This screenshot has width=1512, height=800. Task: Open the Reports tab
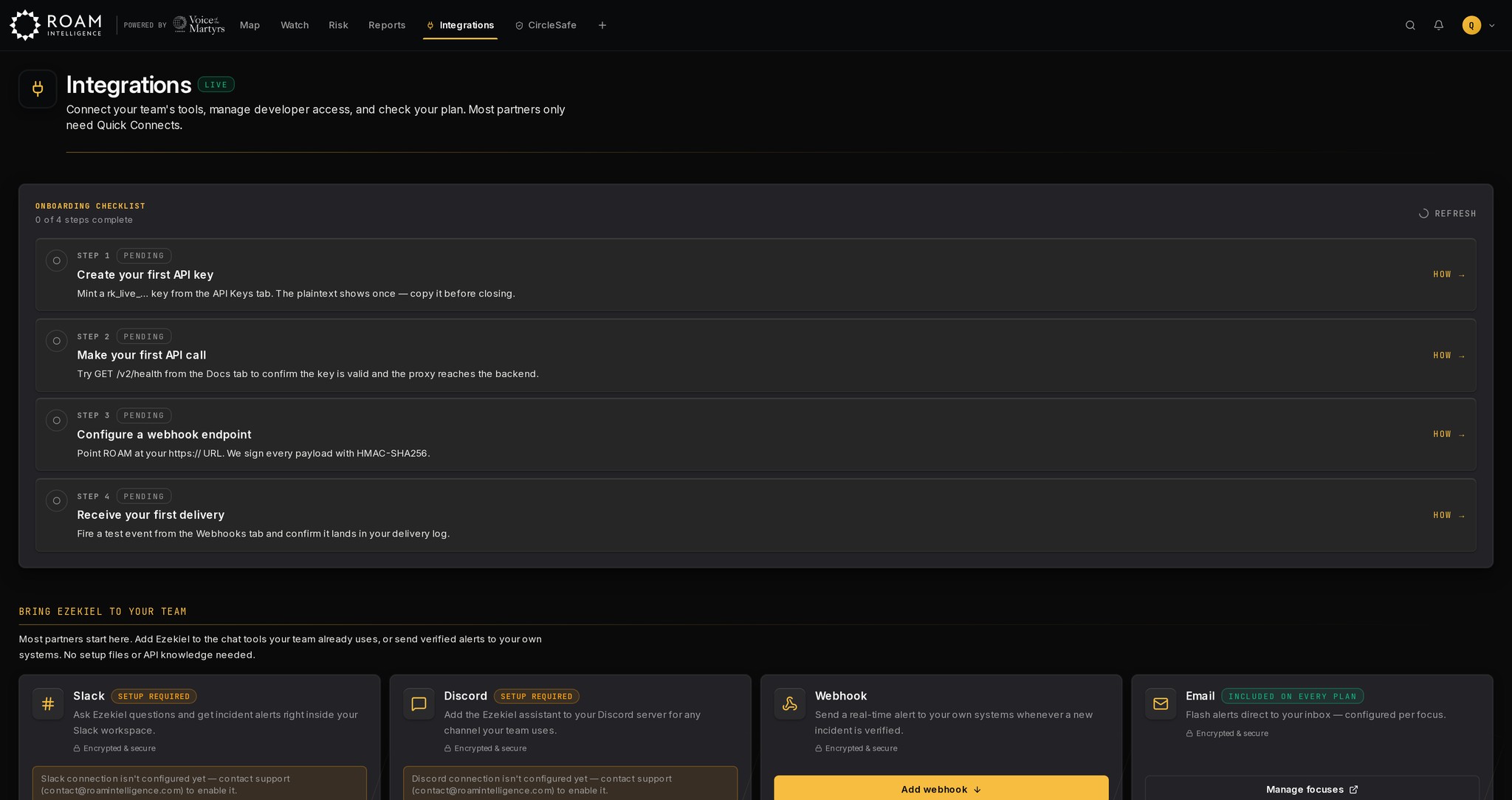click(x=387, y=25)
